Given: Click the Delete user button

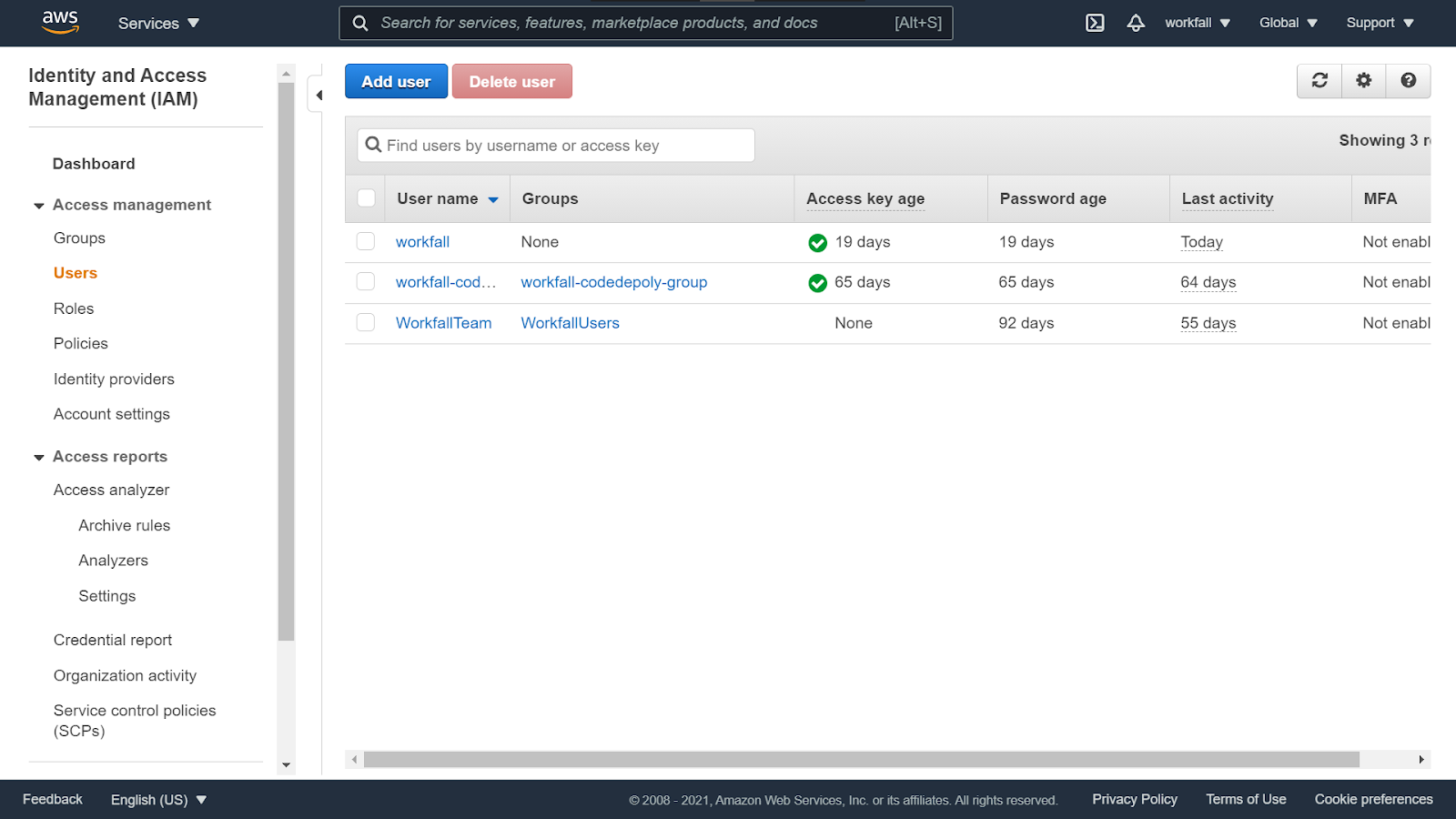Looking at the screenshot, I should [512, 81].
